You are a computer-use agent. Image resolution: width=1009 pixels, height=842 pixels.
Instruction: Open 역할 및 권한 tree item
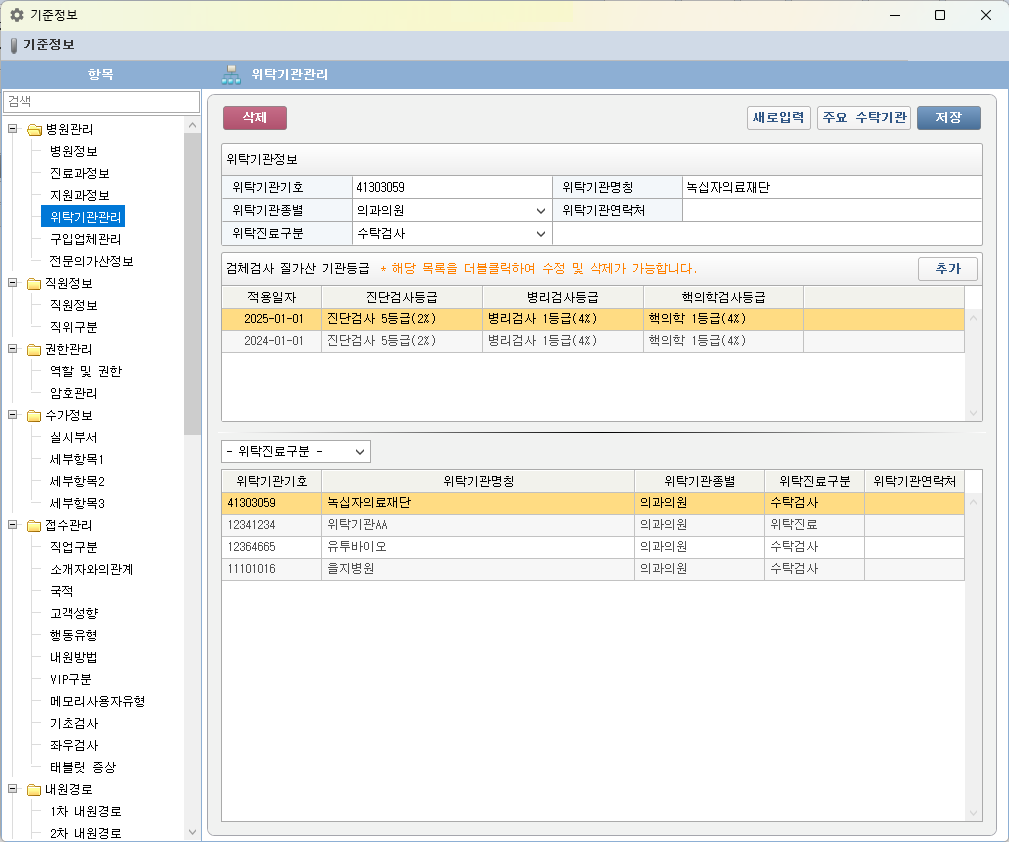tap(85, 371)
